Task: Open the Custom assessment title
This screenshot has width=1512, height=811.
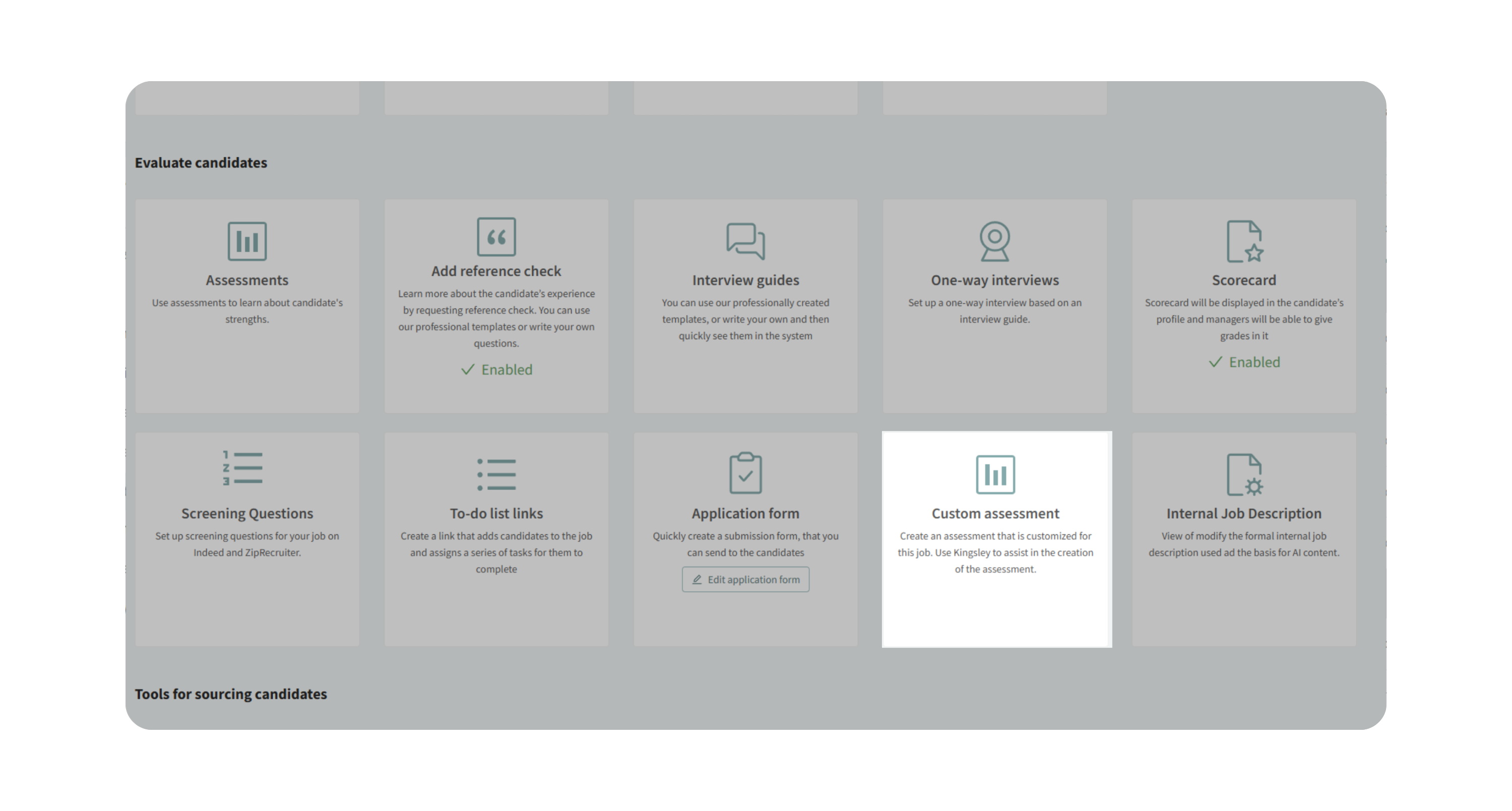Action: tap(995, 514)
